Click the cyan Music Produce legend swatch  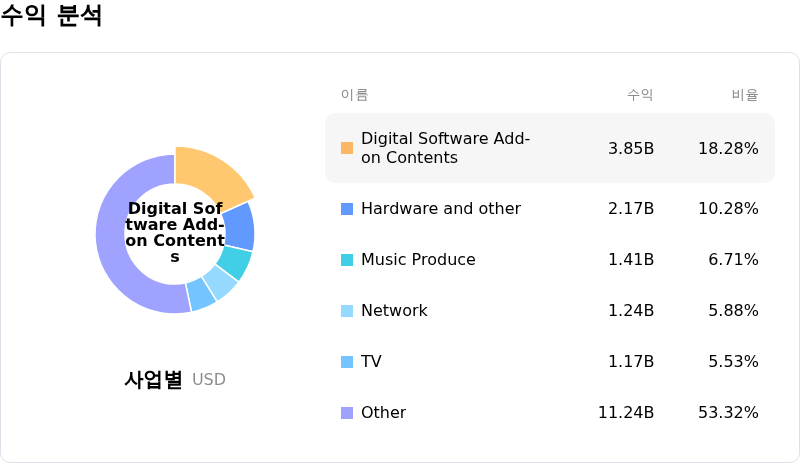coord(347,260)
